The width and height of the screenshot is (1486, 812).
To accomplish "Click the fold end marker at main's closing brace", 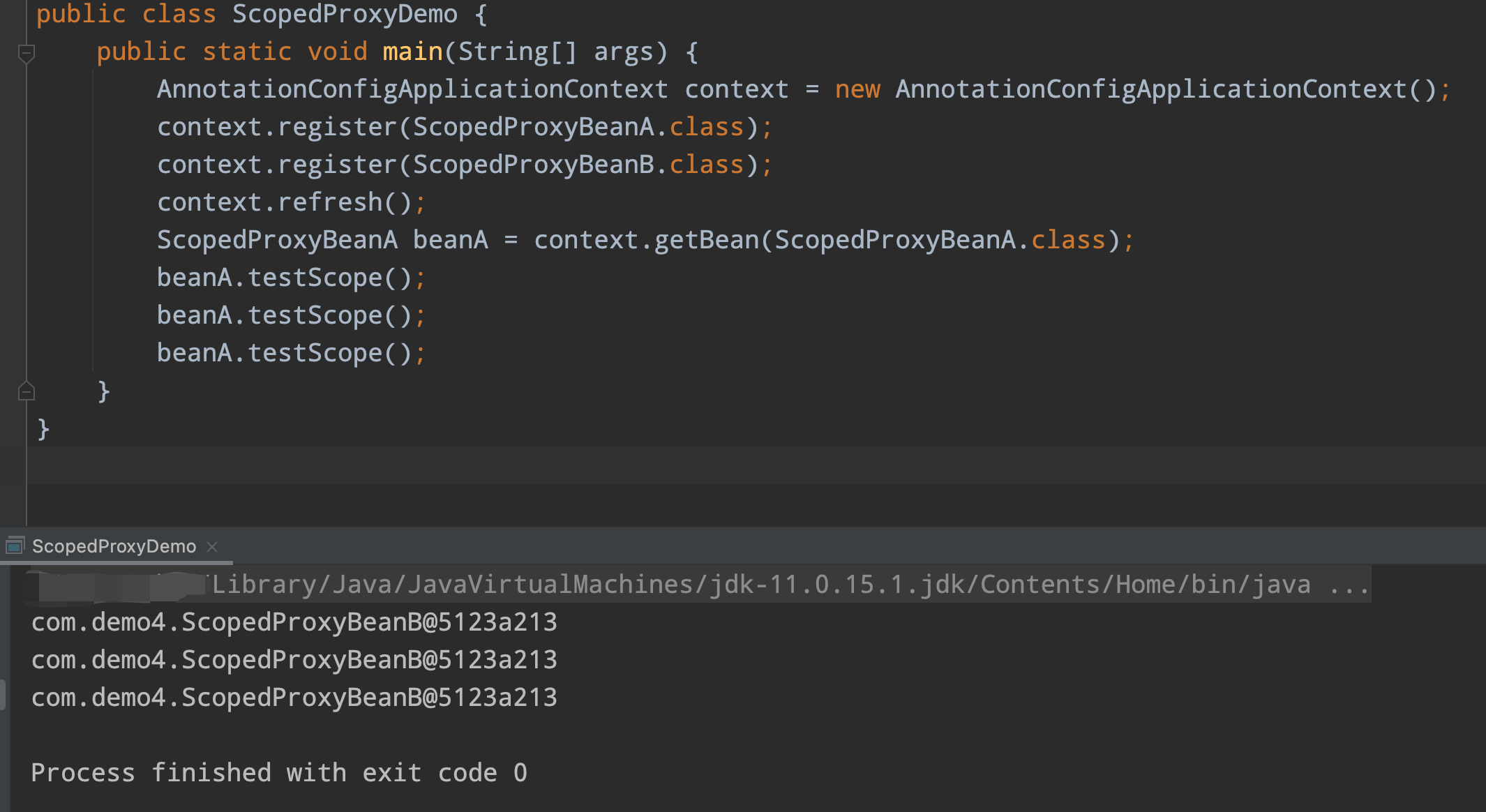I will (27, 391).
